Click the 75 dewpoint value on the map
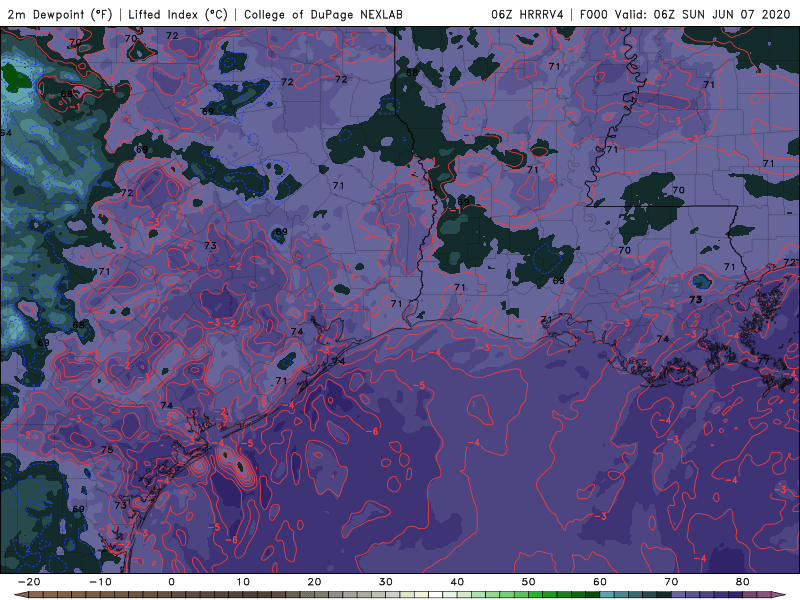 pyautogui.click(x=107, y=450)
